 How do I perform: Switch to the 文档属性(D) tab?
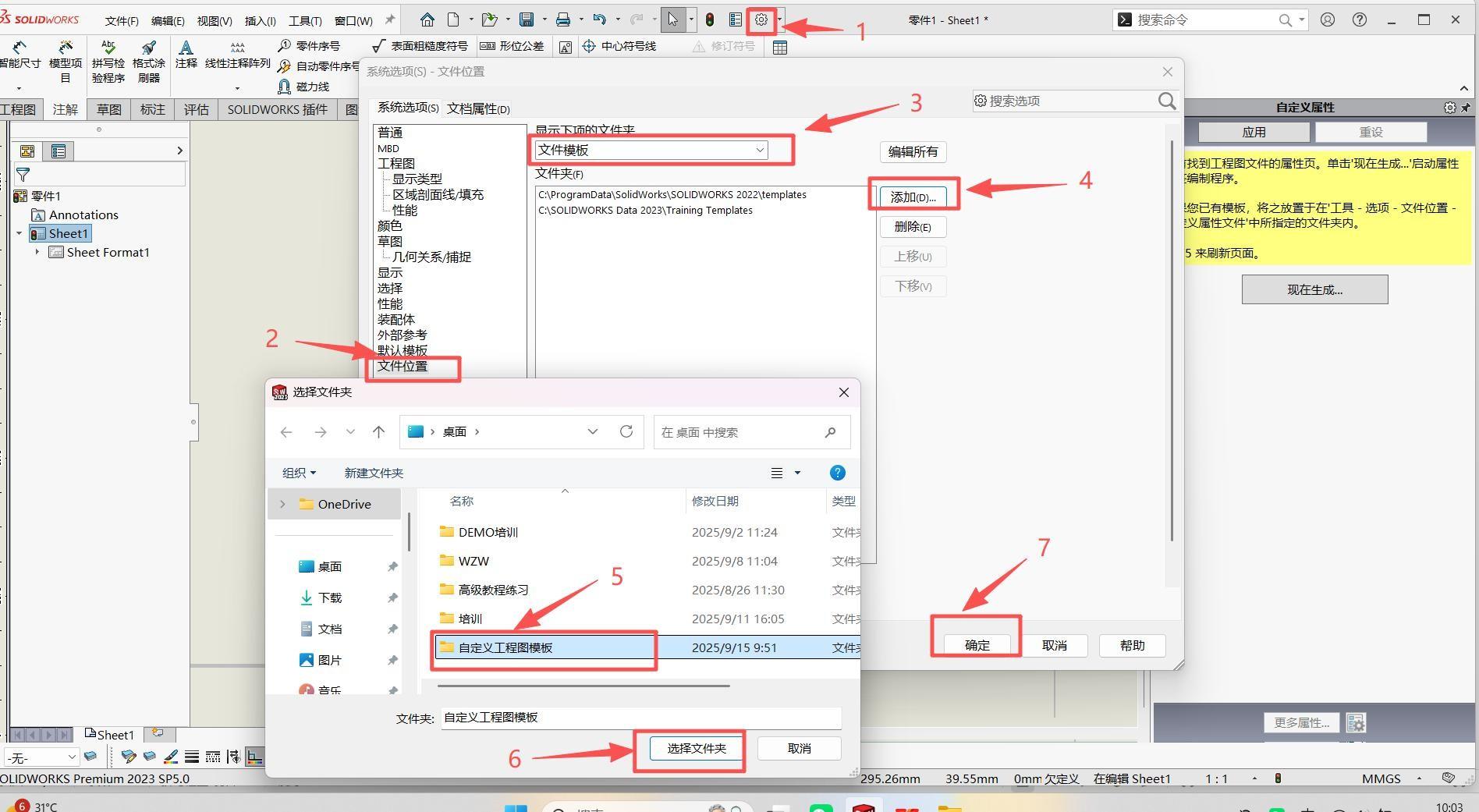pos(478,109)
